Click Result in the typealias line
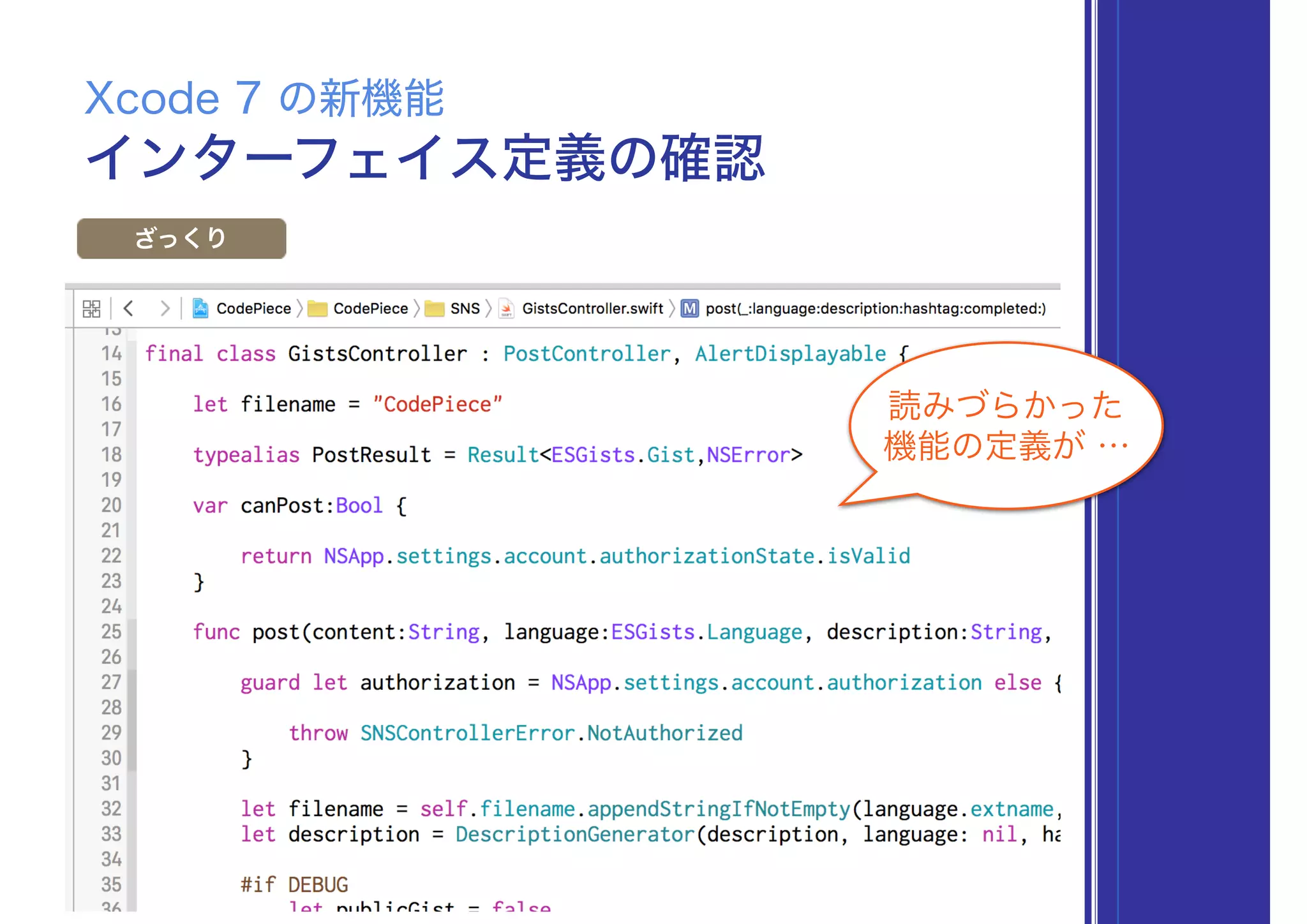The image size is (1307, 924). click(503, 455)
